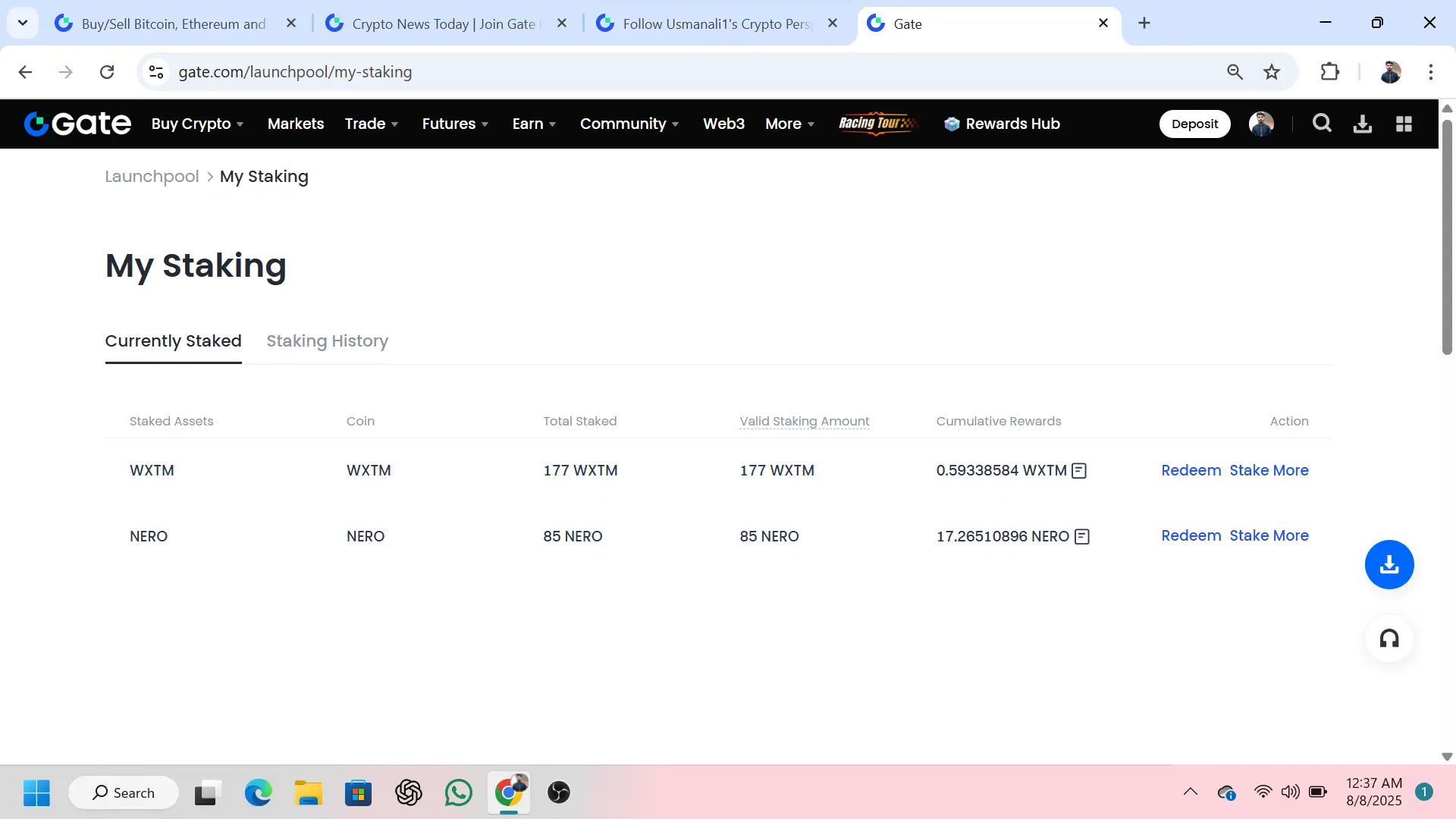Switch to Follow Usmanali1's Crypto tab
Screen dimensions: 1456x819
point(717,24)
